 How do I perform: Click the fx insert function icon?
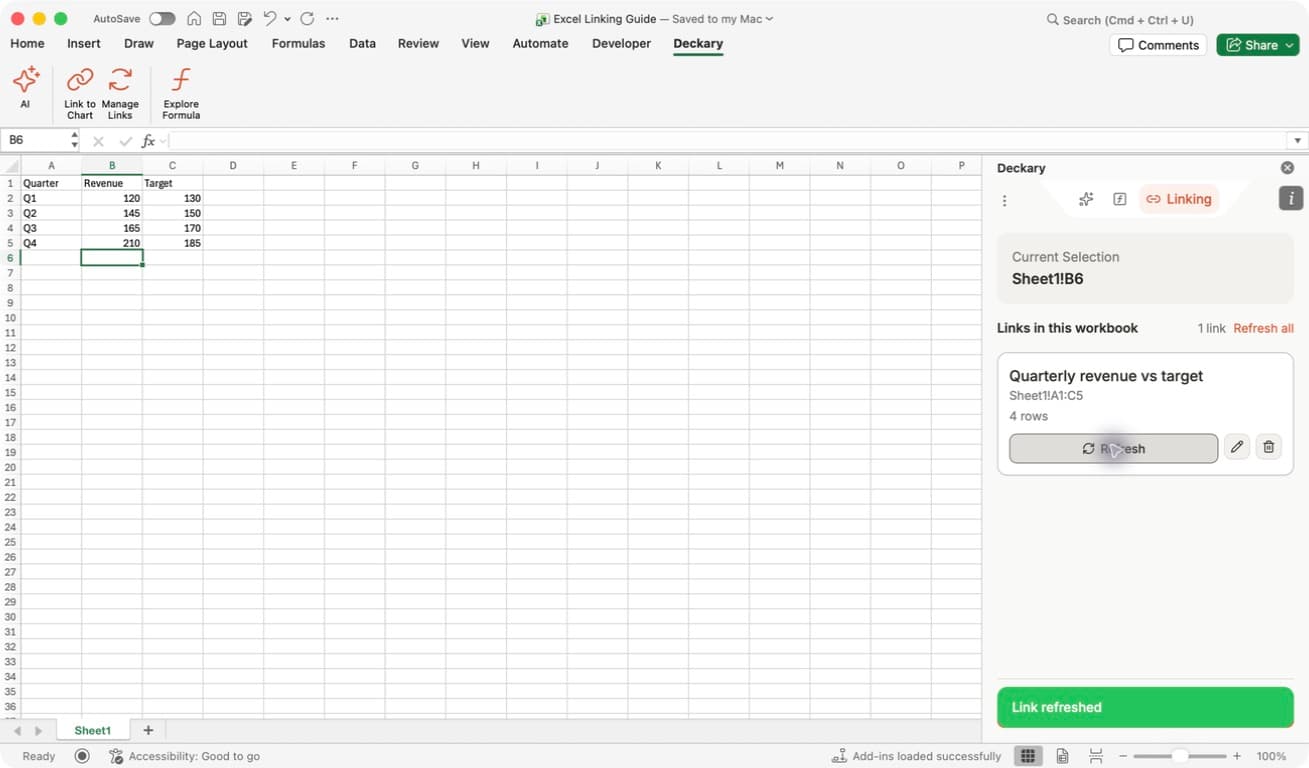(x=148, y=141)
